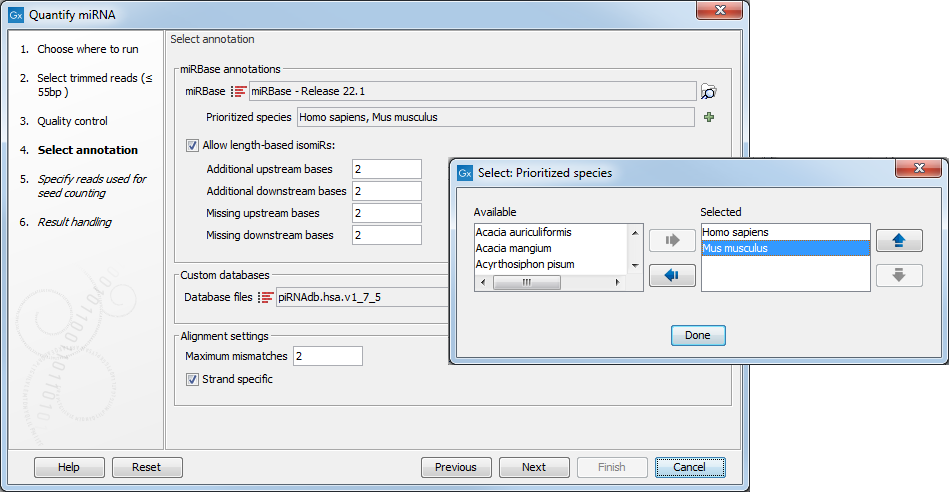Move selected species up with the up arrow
This screenshot has height=492, width=950.
(x=898, y=241)
